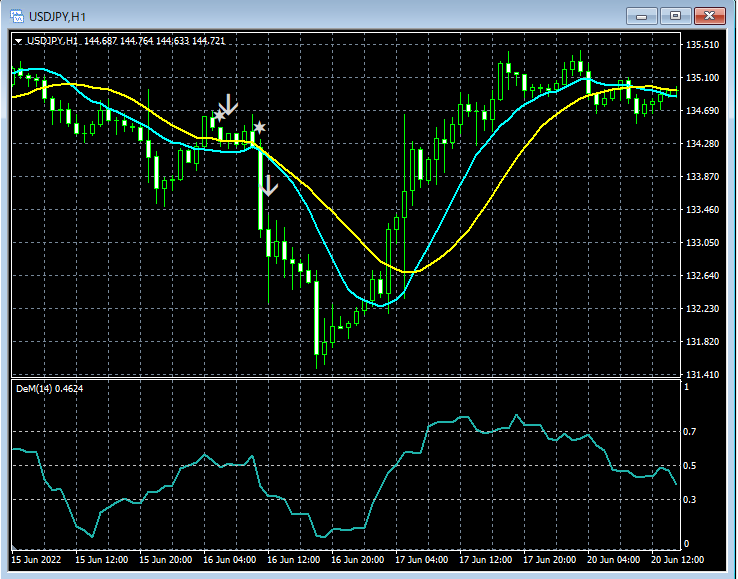Click the 134.690 price scale label
This screenshot has height=579, width=738.
pos(703,111)
